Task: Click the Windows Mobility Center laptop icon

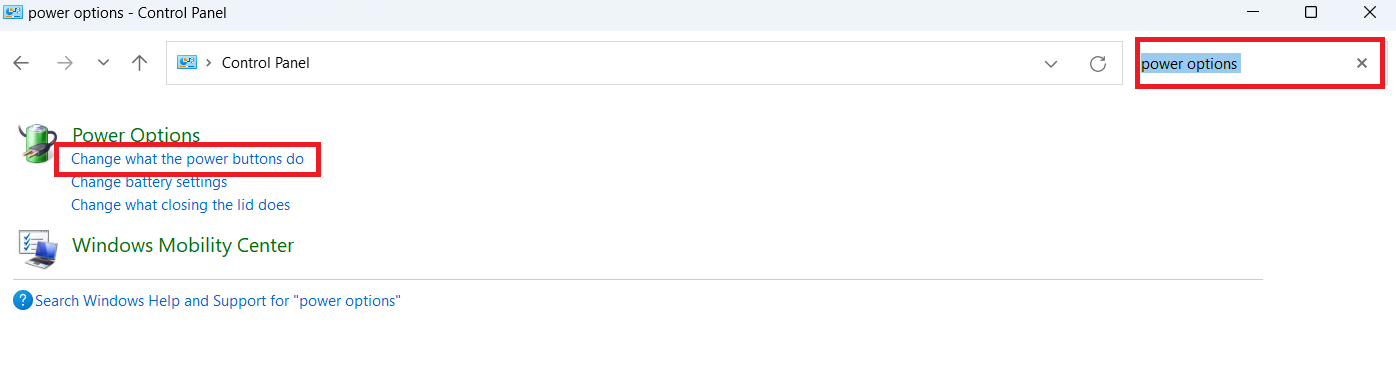Action: point(38,248)
